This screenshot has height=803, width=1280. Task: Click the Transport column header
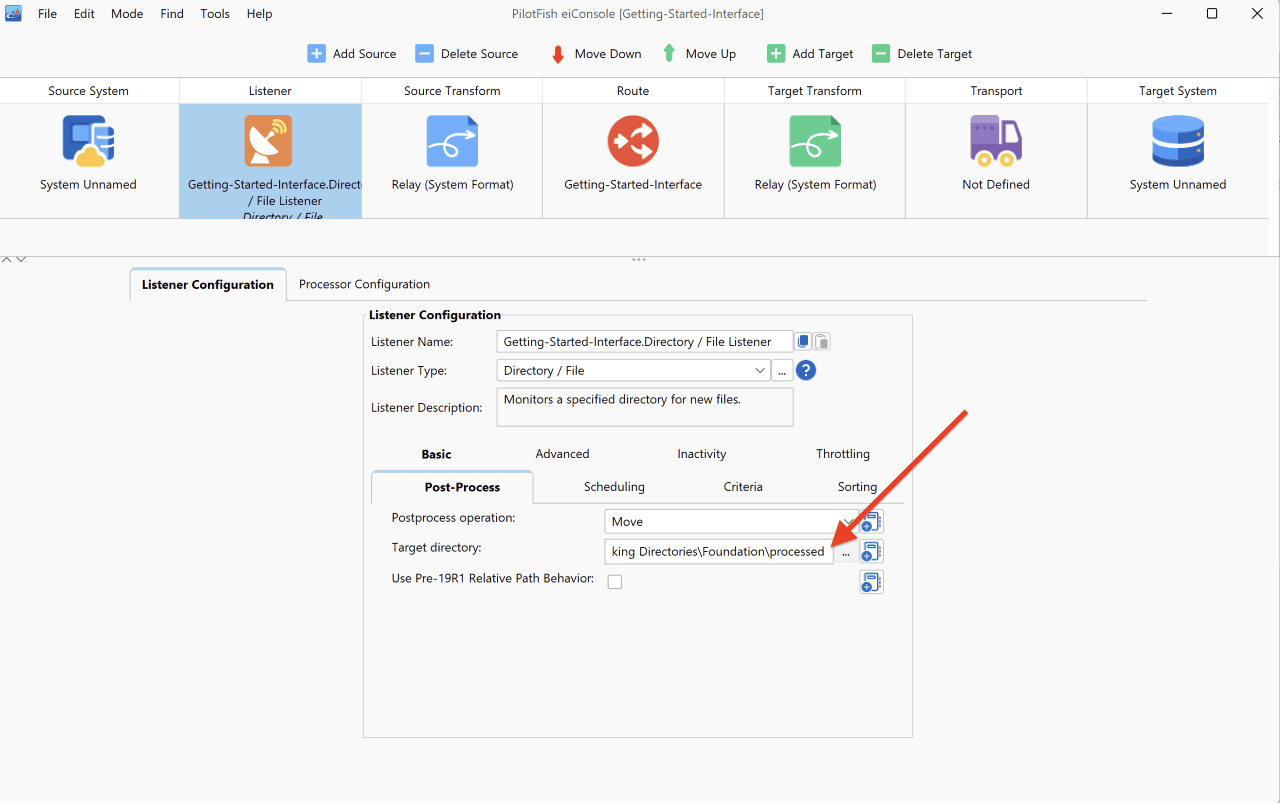[x=996, y=91]
